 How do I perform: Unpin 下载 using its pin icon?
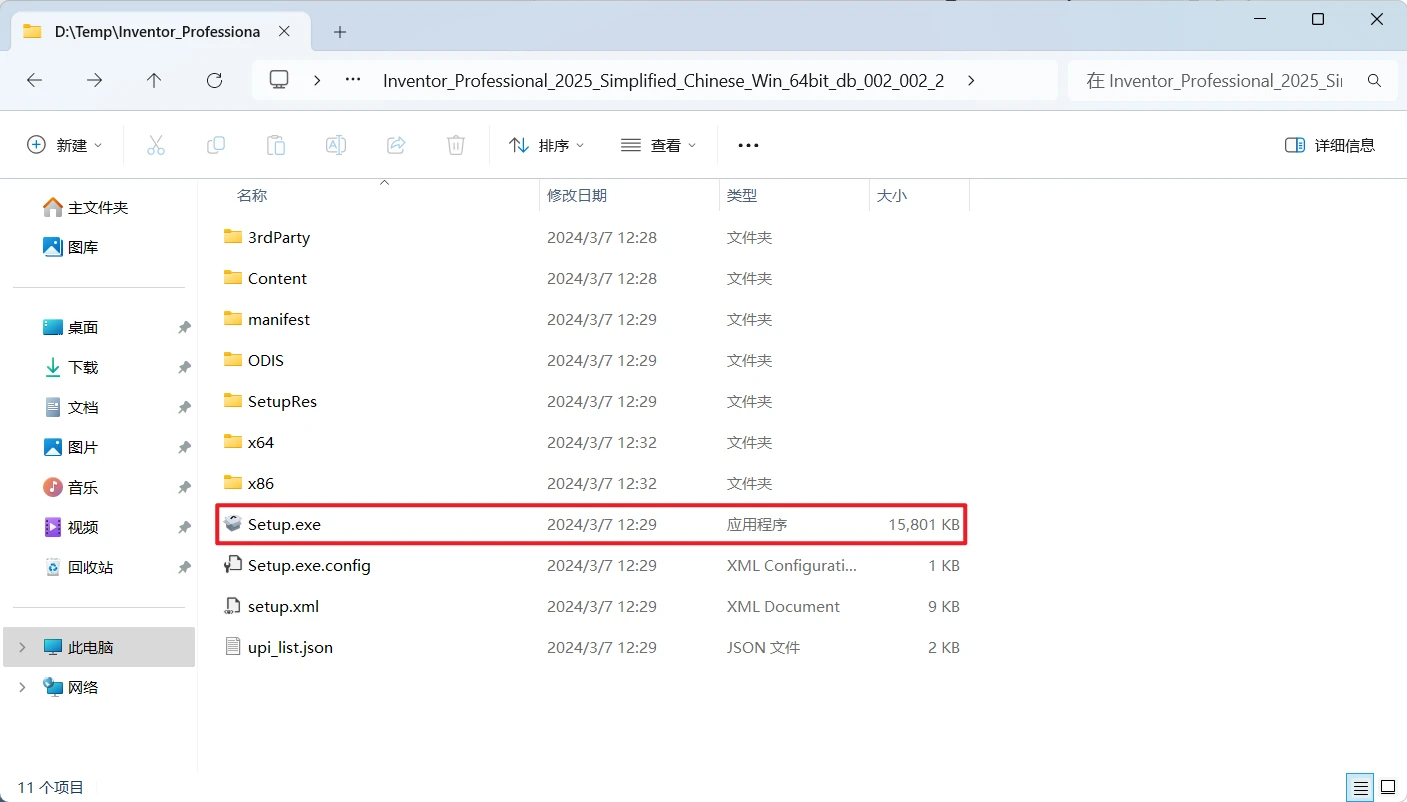click(184, 368)
